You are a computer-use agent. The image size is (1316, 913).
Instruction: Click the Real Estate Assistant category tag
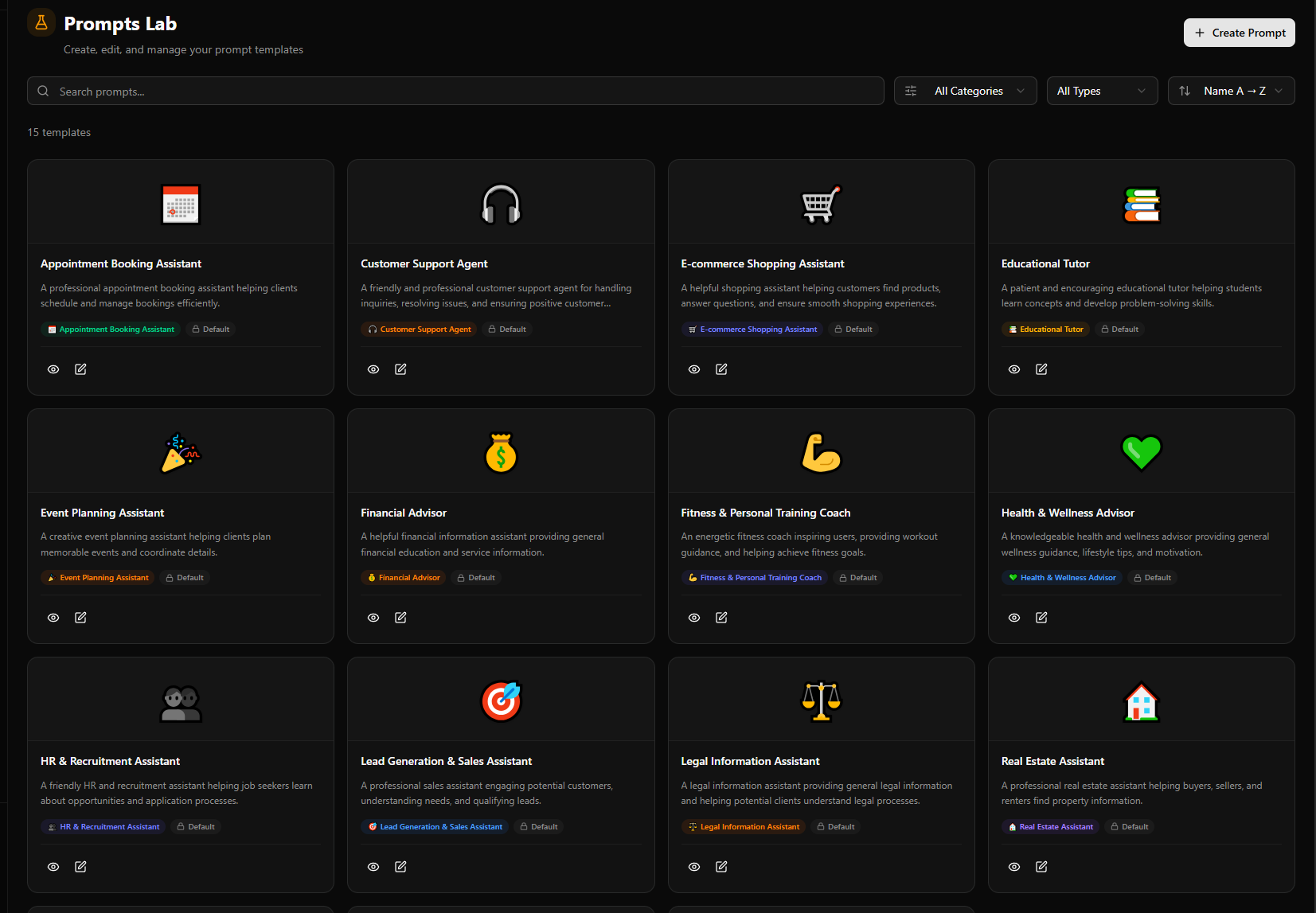click(1050, 827)
